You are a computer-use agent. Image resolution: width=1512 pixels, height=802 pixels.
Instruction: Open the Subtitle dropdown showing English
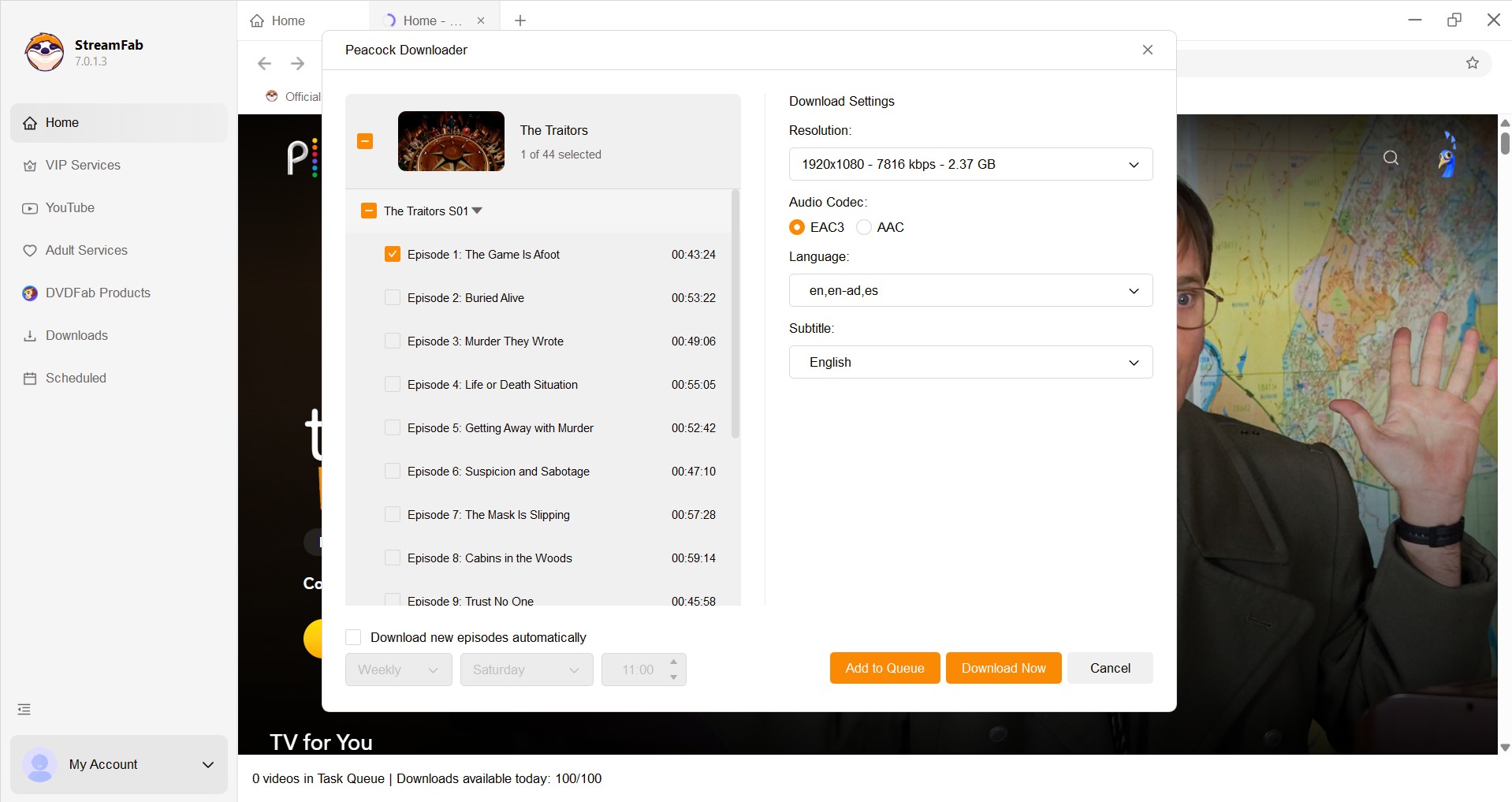(970, 362)
